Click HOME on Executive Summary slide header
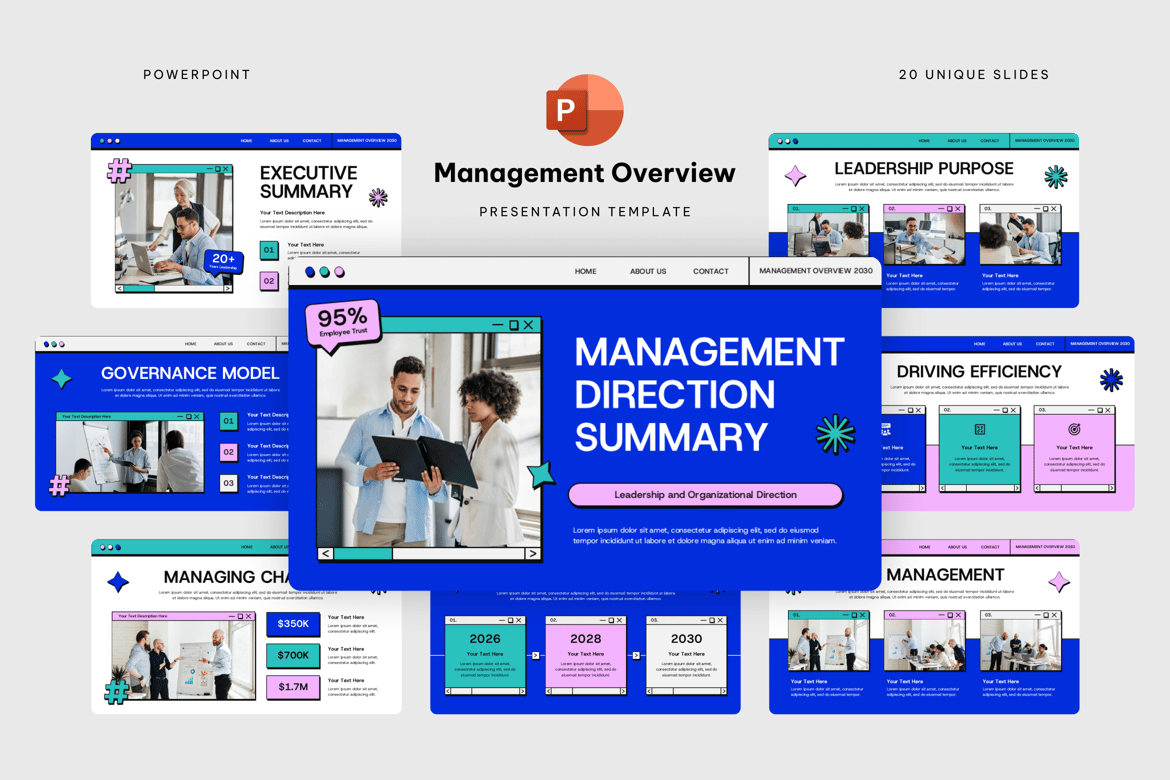1170x780 pixels. click(246, 141)
